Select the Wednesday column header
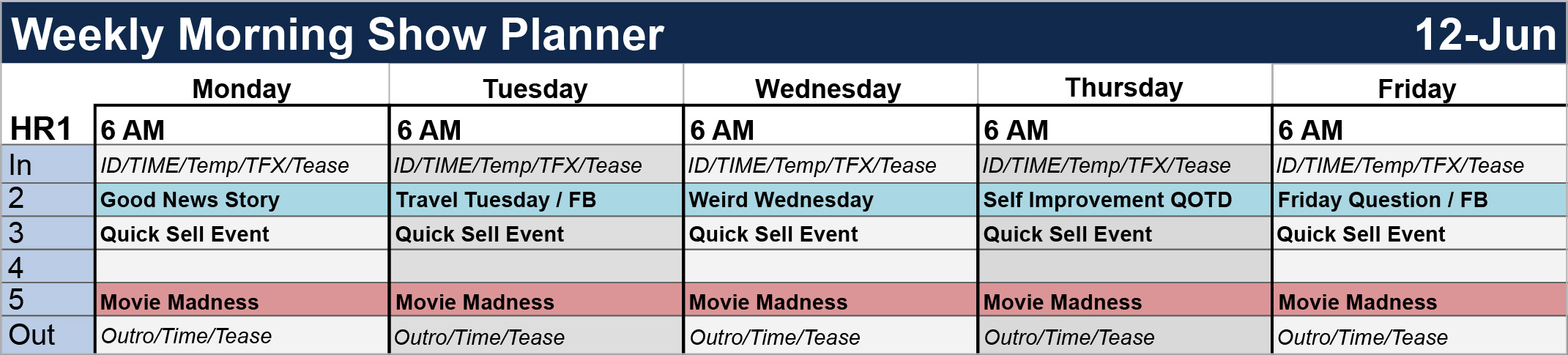This screenshot has height=355, width=1568. (x=828, y=89)
